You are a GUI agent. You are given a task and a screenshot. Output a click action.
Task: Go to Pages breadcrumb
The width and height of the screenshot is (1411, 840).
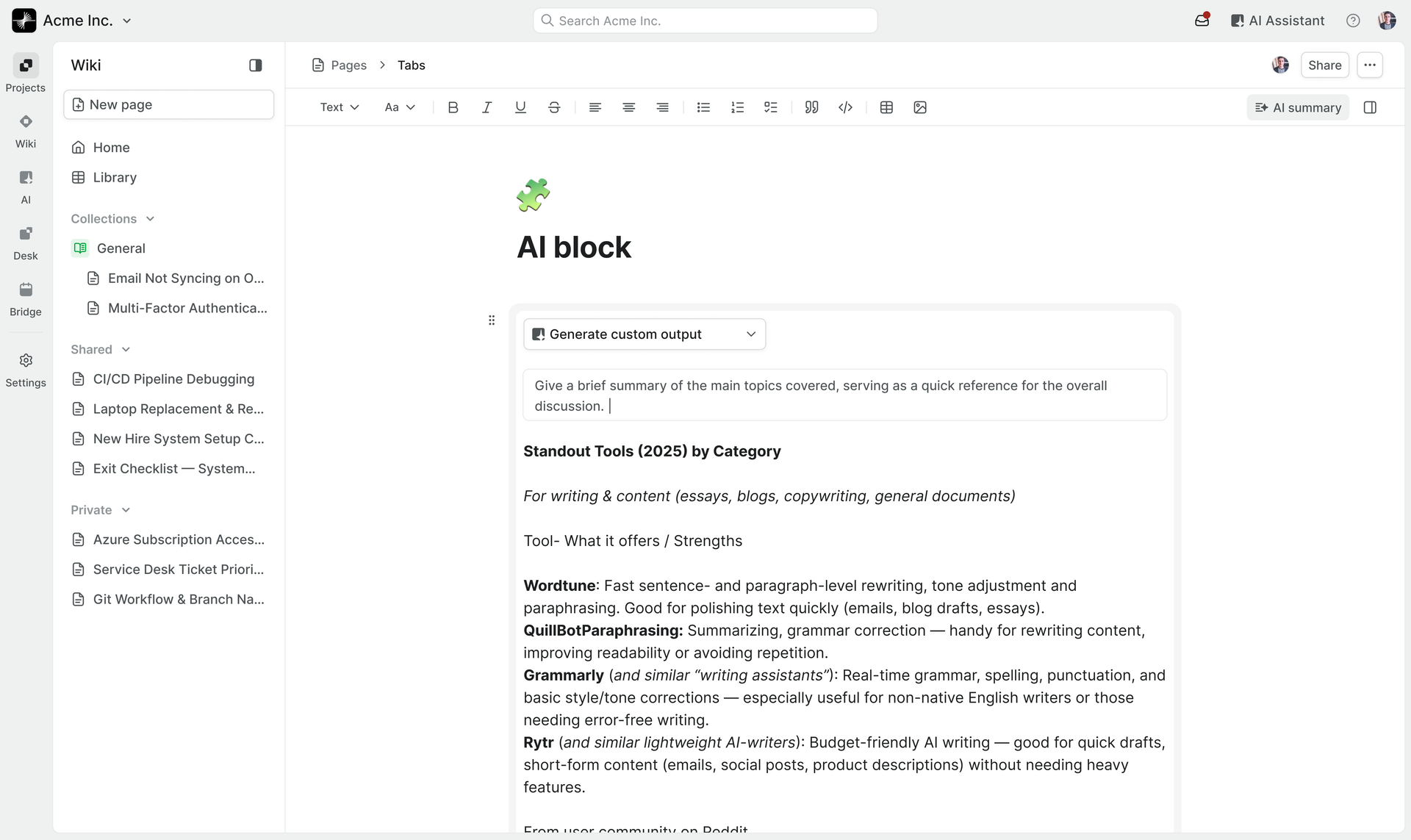coord(340,65)
